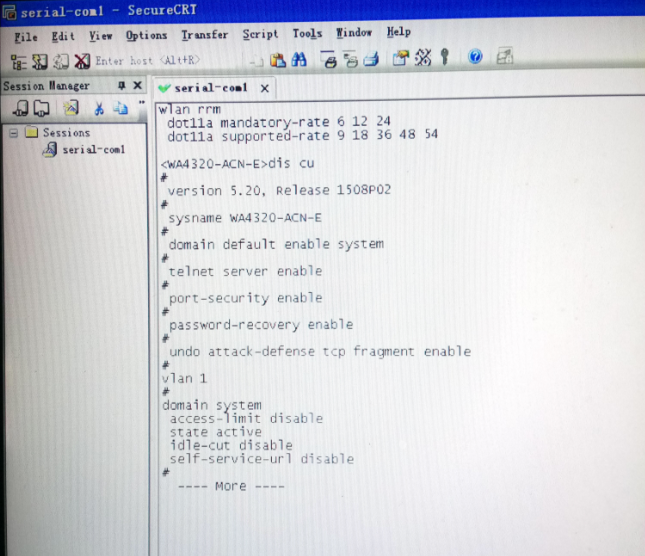Open Help via blue question mark icon

coord(475,56)
